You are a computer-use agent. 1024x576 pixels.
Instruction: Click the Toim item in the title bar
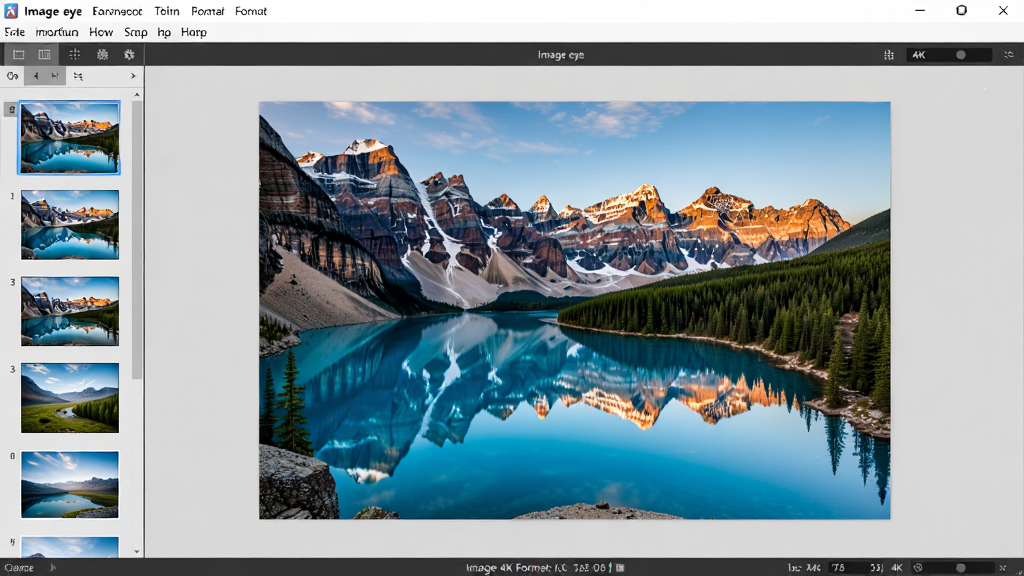167,11
